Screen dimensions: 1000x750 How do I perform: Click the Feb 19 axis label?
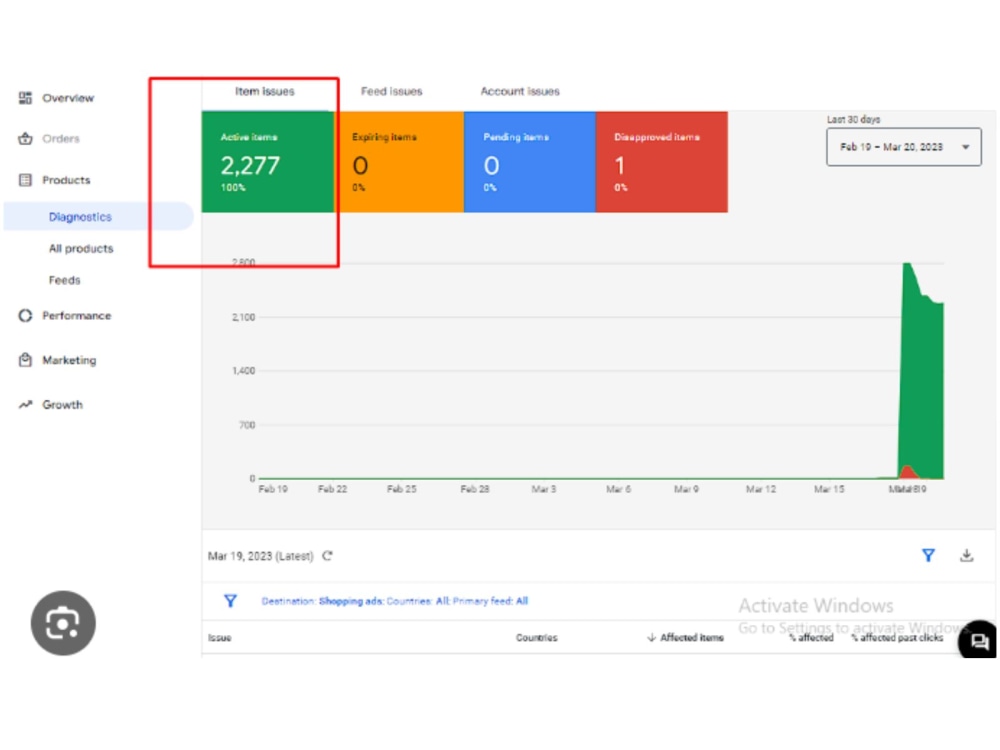coord(272,489)
